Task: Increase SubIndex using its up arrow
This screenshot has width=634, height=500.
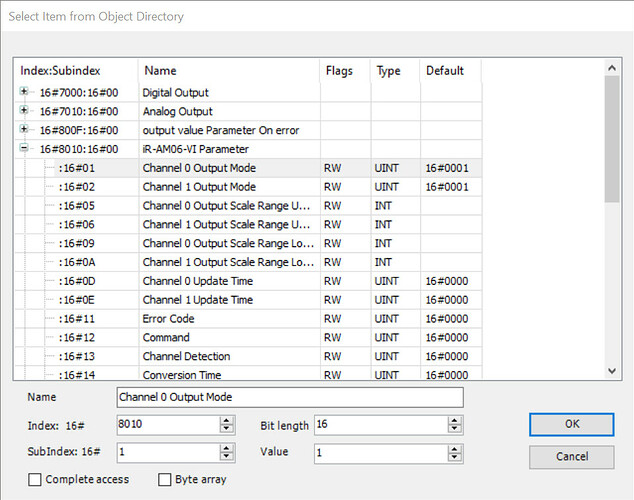Action: pyautogui.click(x=226, y=448)
